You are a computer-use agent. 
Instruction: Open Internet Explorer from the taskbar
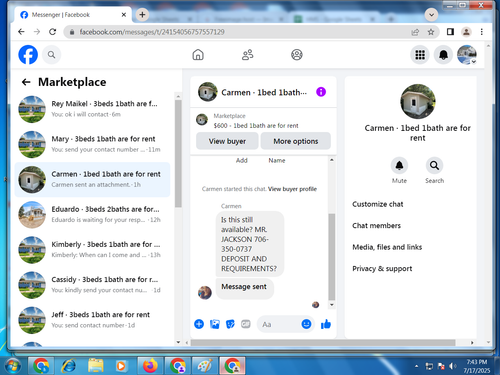pyautogui.click(x=68, y=366)
